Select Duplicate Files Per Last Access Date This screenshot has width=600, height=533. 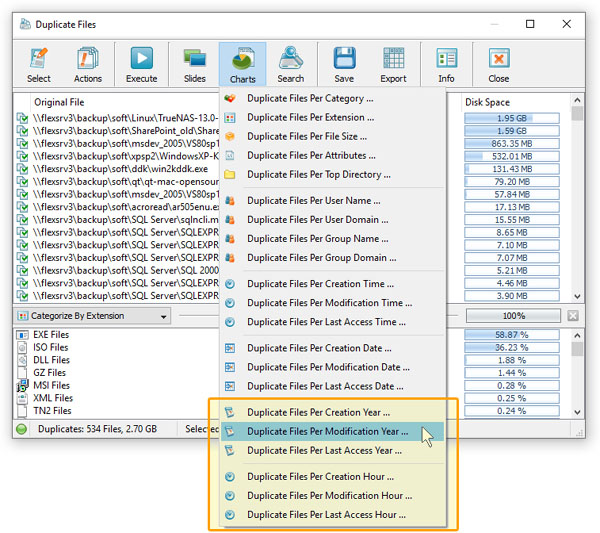click(x=332, y=387)
